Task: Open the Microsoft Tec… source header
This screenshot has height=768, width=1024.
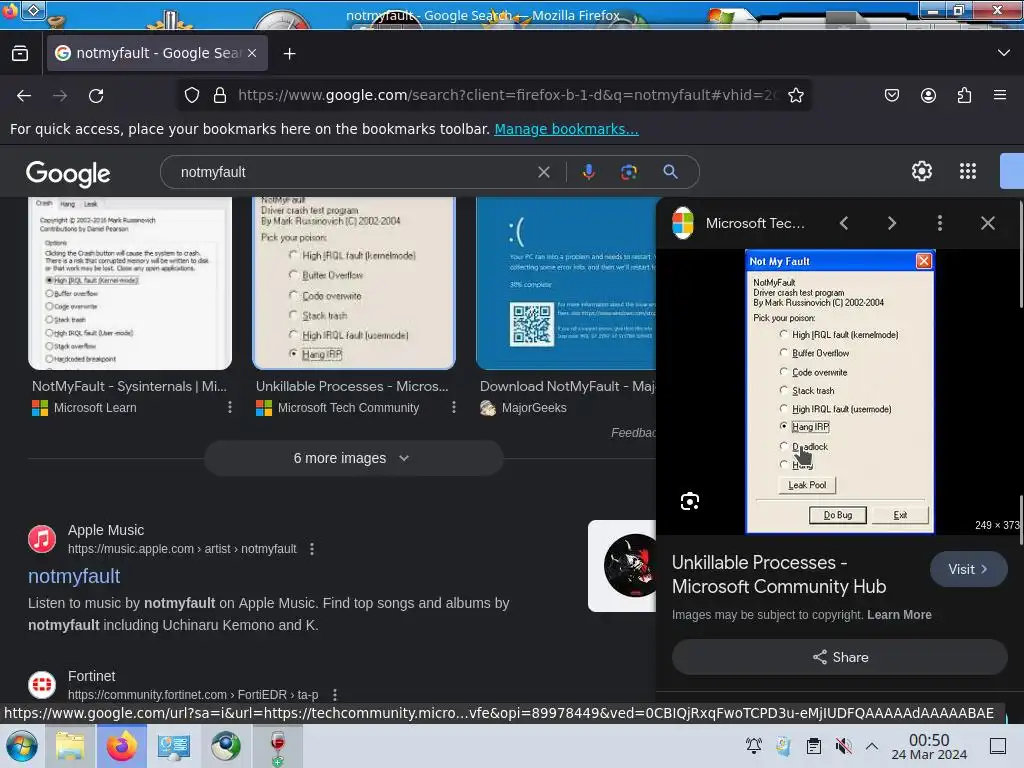Action: (x=739, y=223)
